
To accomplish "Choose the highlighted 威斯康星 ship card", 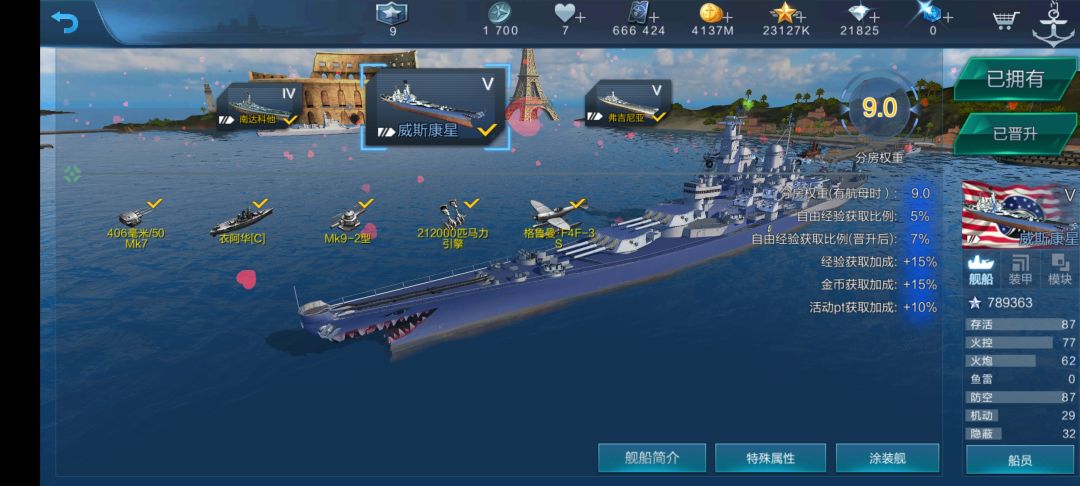I will [436, 107].
